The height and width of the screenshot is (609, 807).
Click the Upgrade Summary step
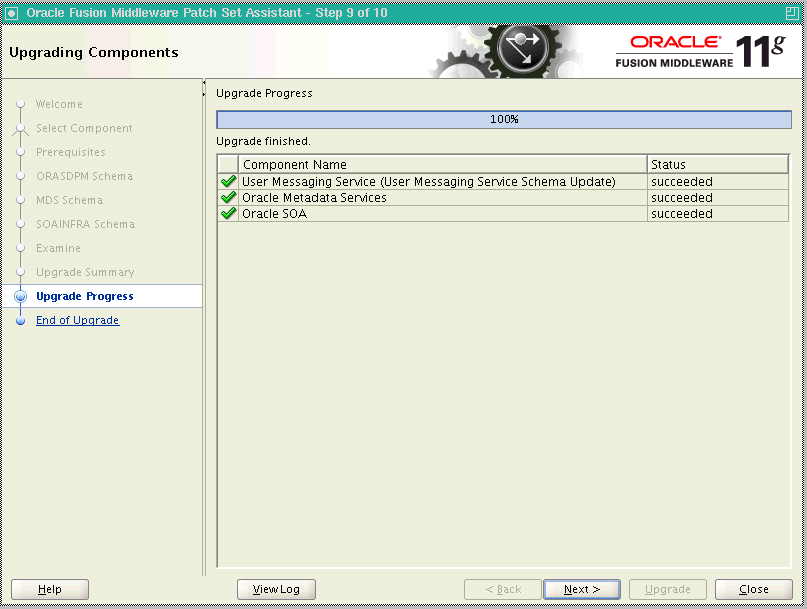(x=85, y=272)
